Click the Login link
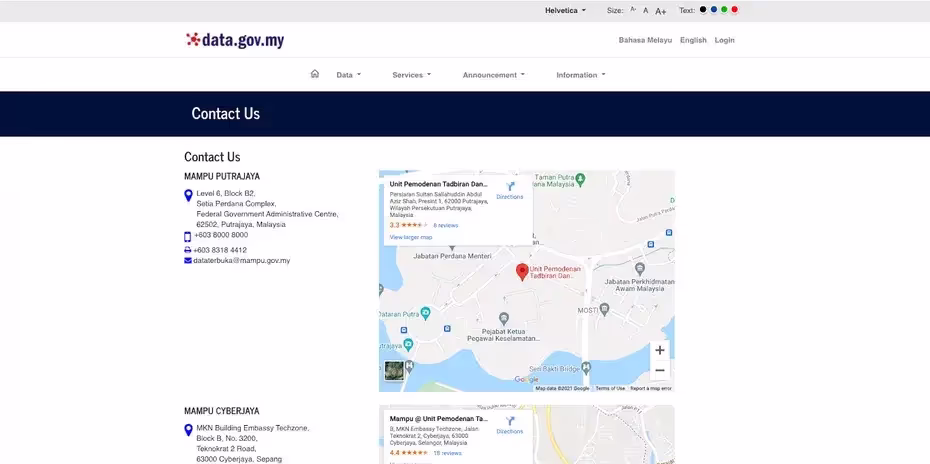The image size is (930, 464). click(724, 40)
